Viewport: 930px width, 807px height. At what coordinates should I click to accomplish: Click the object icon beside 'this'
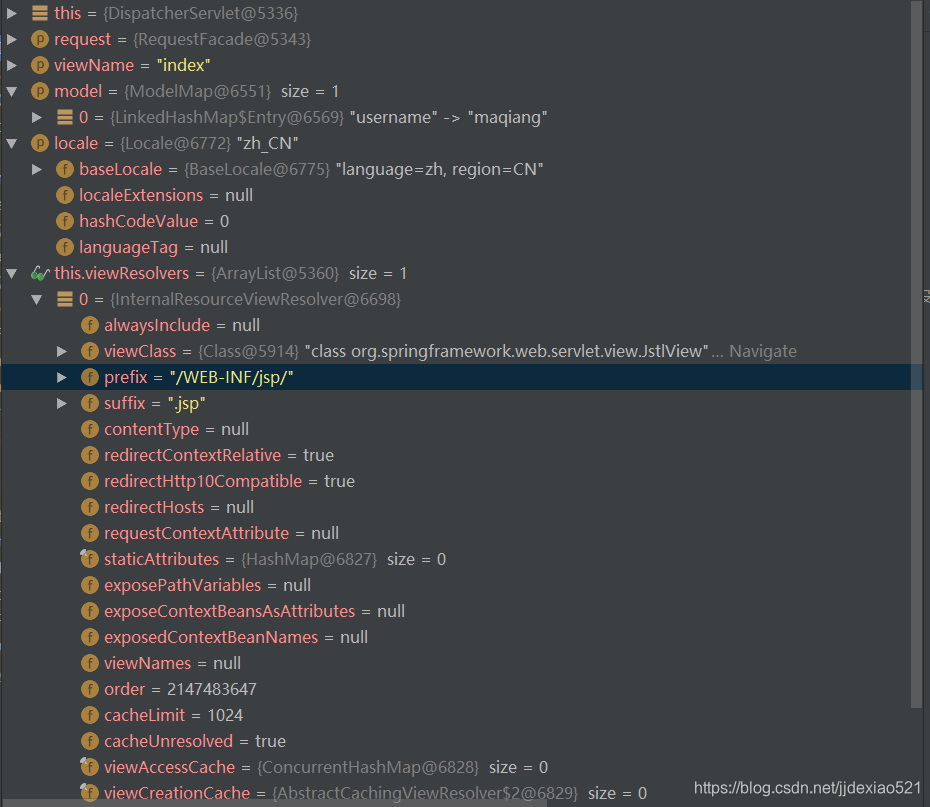point(40,13)
